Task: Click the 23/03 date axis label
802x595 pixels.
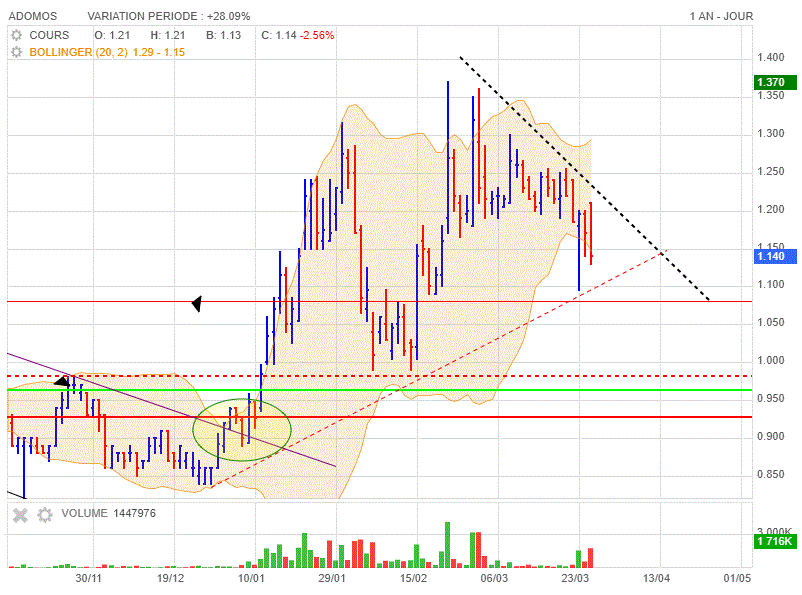Action: (575, 579)
